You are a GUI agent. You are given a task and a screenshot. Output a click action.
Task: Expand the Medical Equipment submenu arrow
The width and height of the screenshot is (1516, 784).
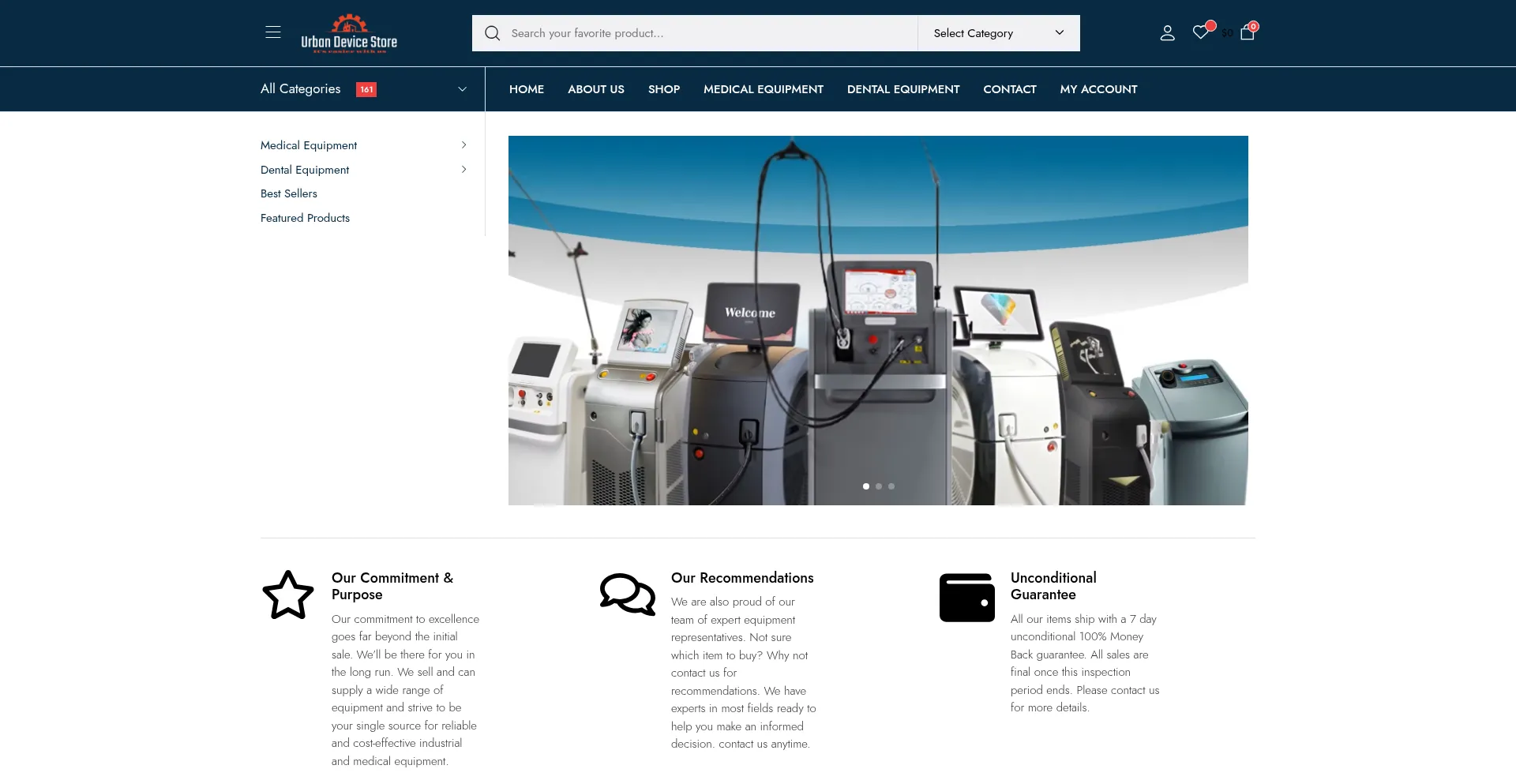[x=463, y=145]
